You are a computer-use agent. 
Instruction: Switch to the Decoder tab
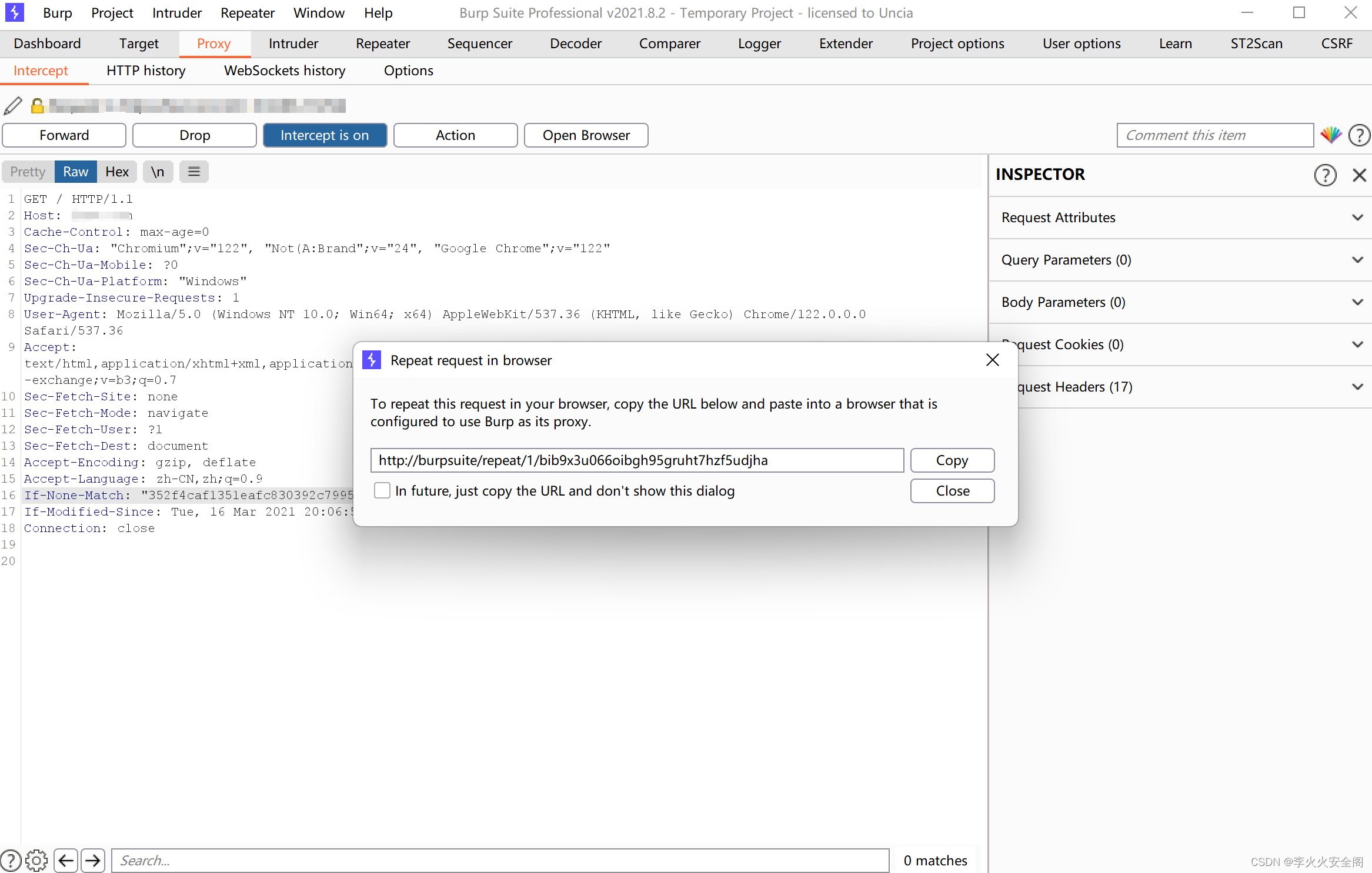(x=576, y=44)
